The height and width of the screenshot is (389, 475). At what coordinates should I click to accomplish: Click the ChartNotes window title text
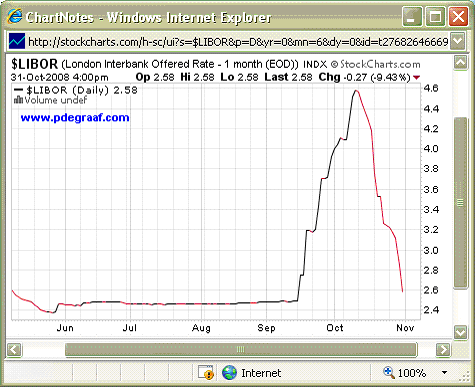(149, 17)
